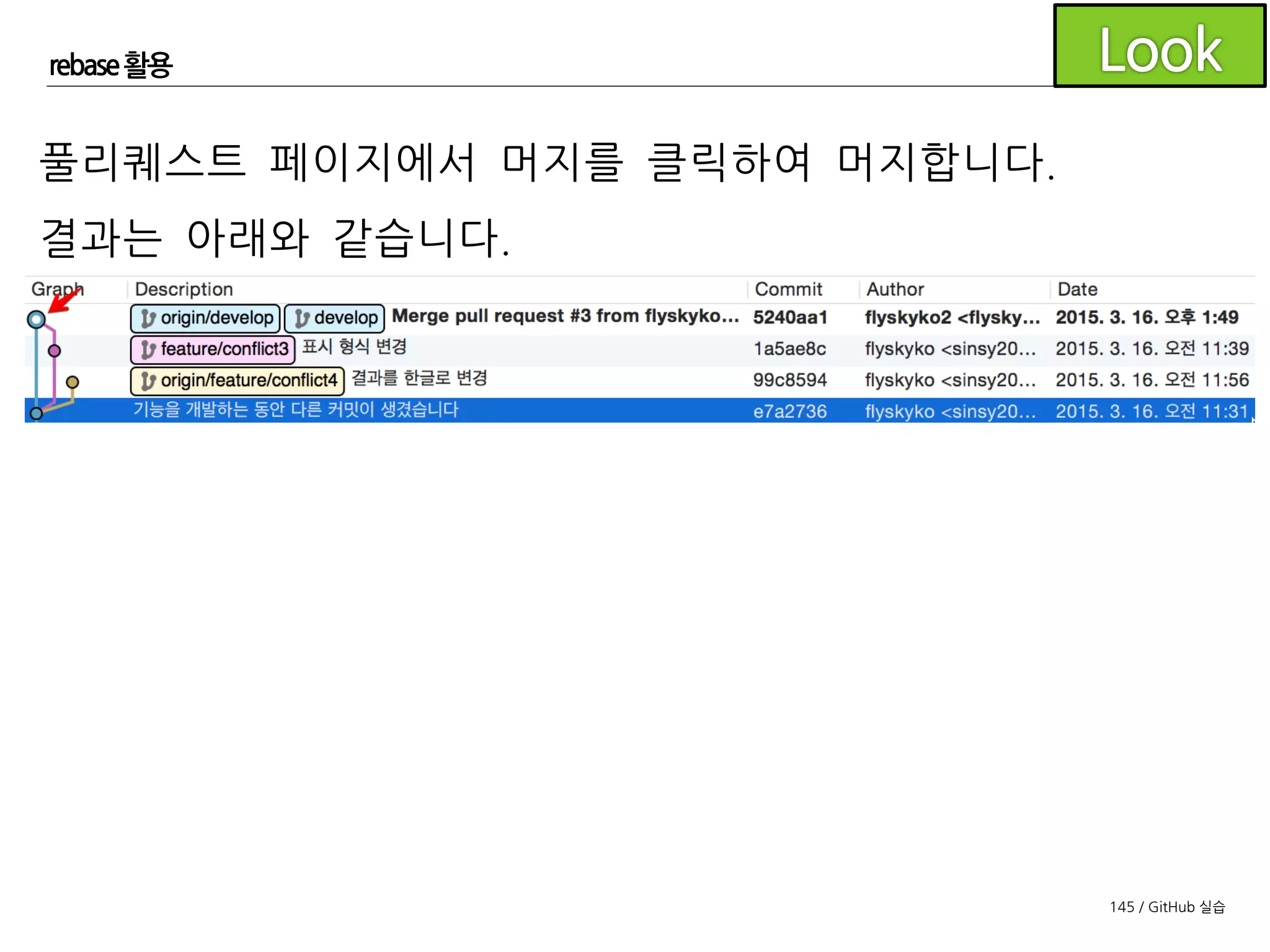Click the date '2015. 3. 16. 오전 11:39'
This screenshot has width=1270, height=952.
tap(1152, 349)
